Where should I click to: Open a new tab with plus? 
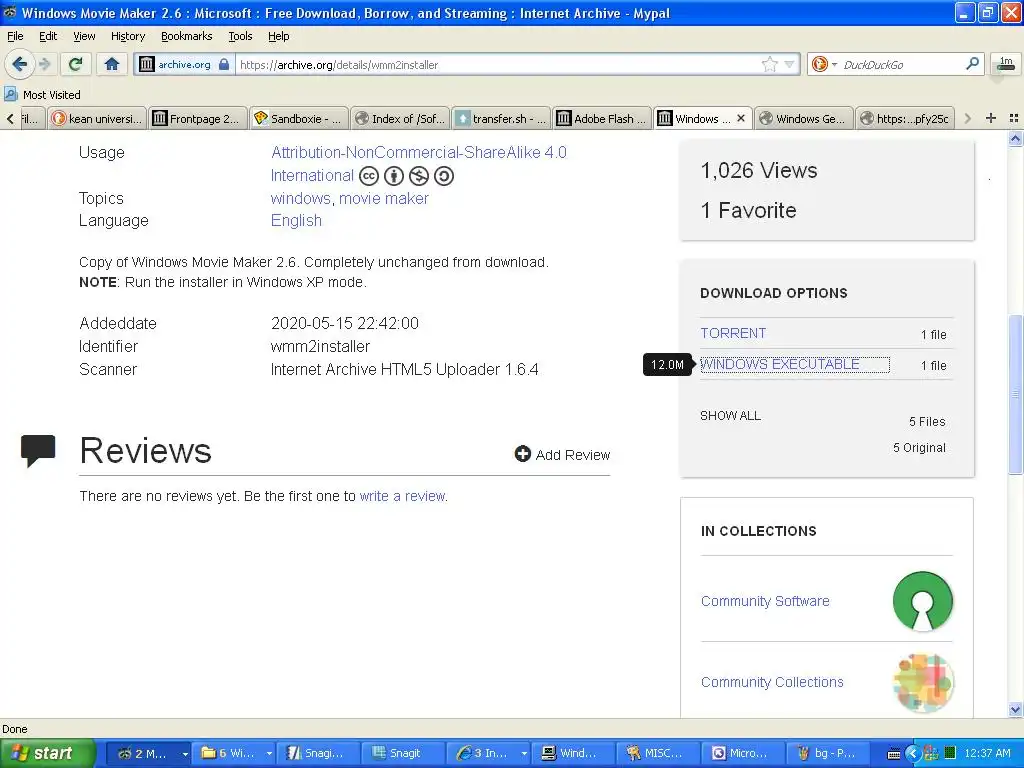(x=991, y=118)
